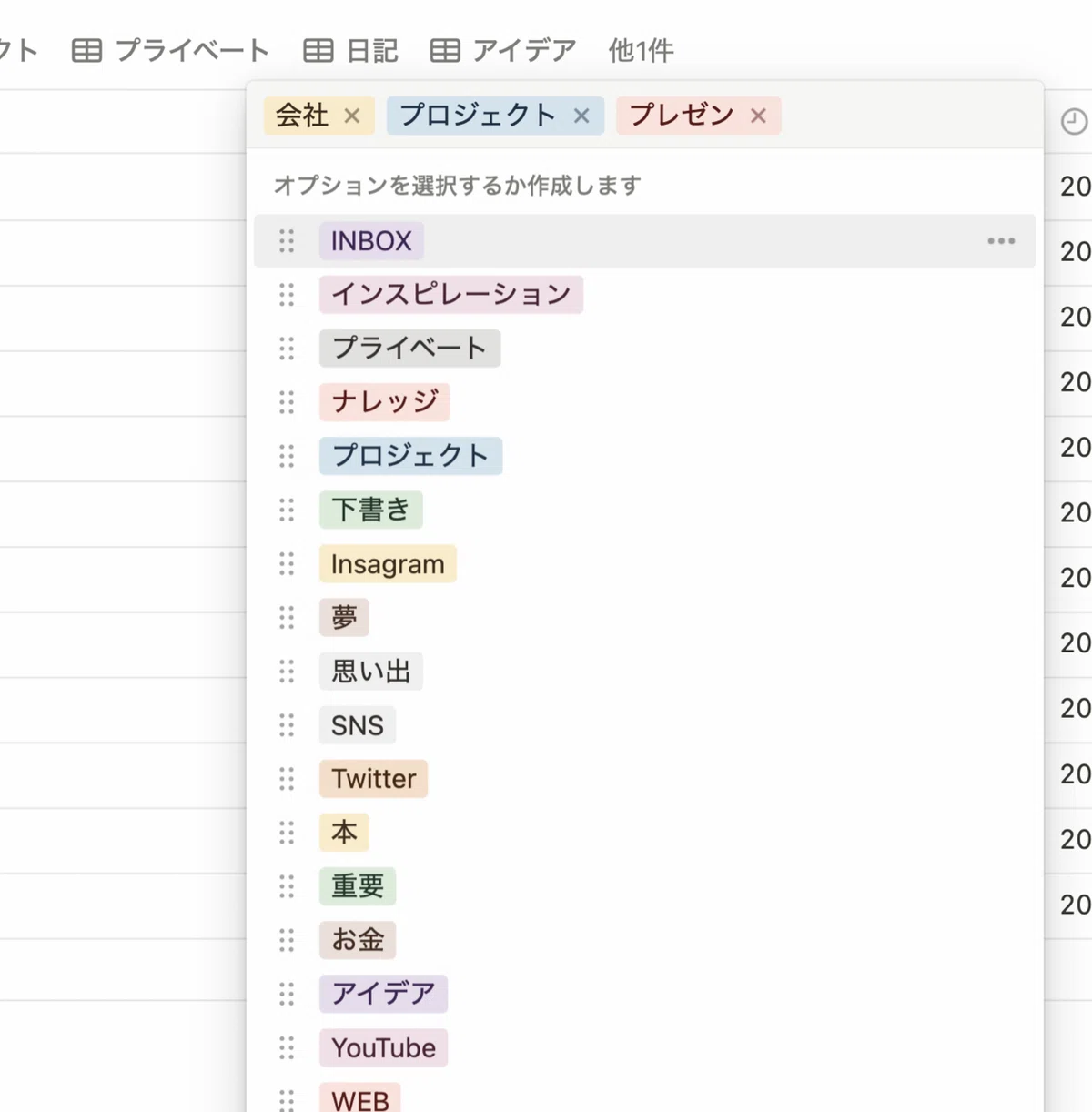Image resolution: width=1092 pixels, height=1112 pixels.
Task: Click the drag handle beside ナレッジ
Action: point(287,402)
